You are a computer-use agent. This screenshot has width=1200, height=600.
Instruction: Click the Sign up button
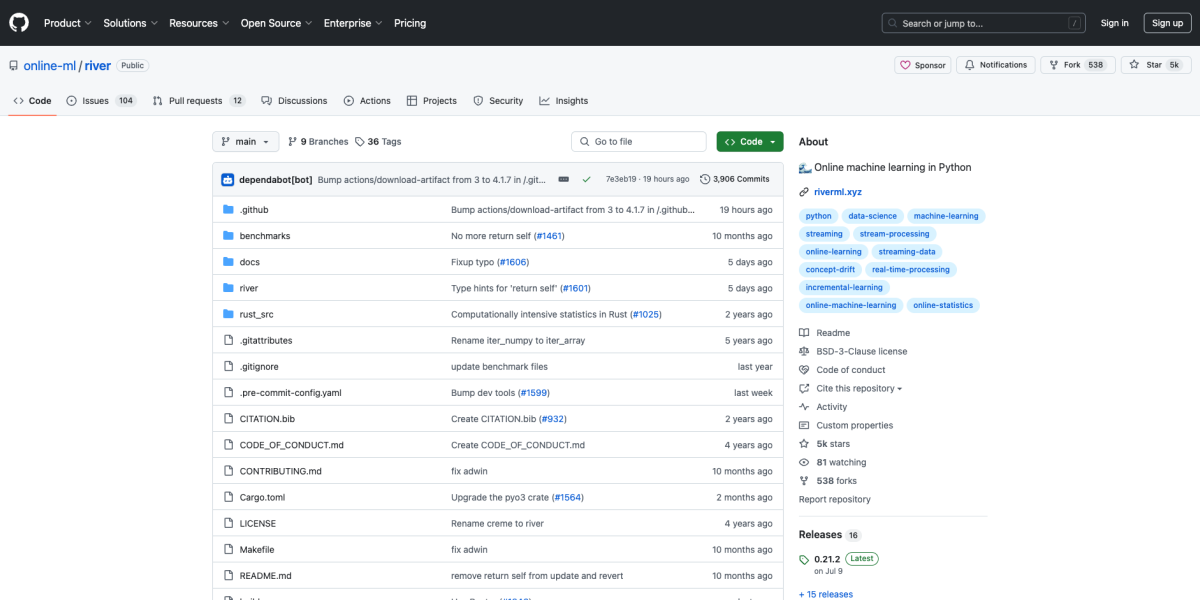click(x=1167, y=23)
